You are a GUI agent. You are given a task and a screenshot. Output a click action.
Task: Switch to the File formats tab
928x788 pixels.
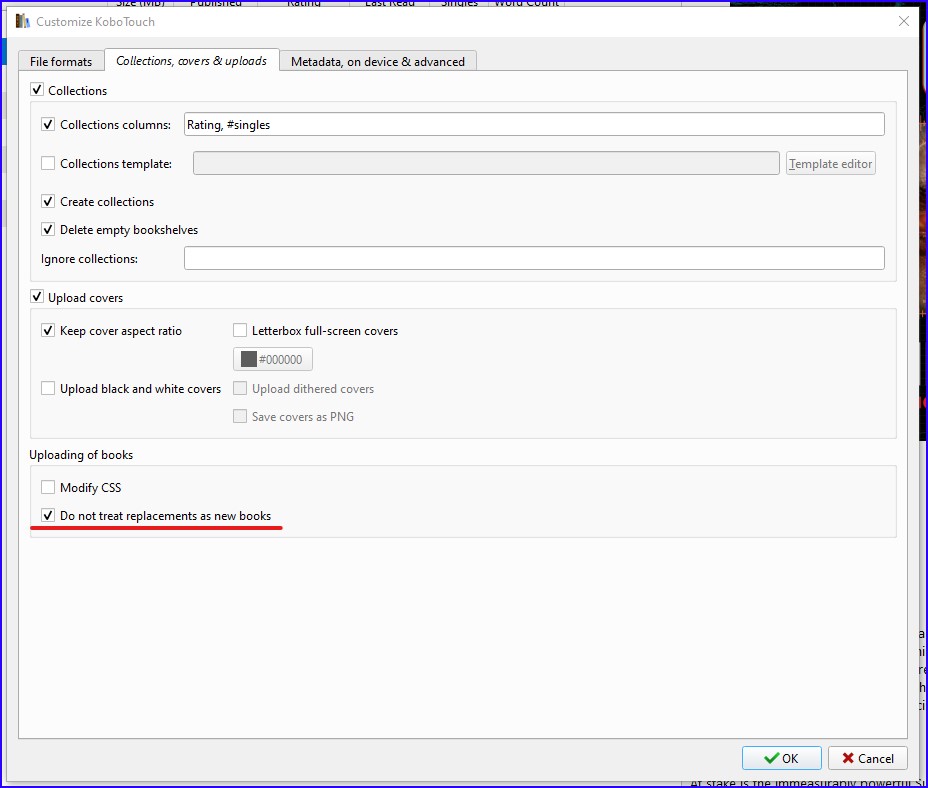coord(61,62)
